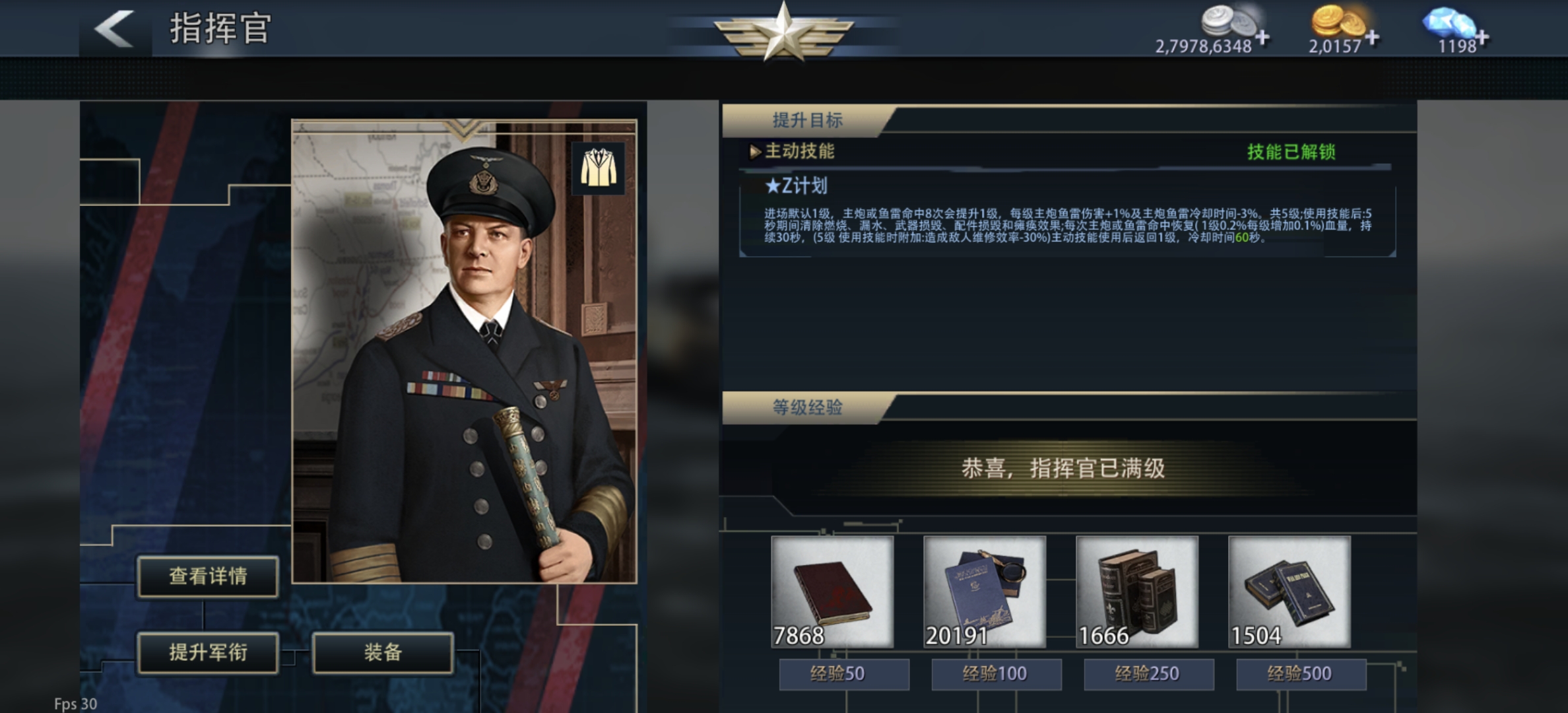
Task: Click the 查看详情 button
Action: [208, 576]
